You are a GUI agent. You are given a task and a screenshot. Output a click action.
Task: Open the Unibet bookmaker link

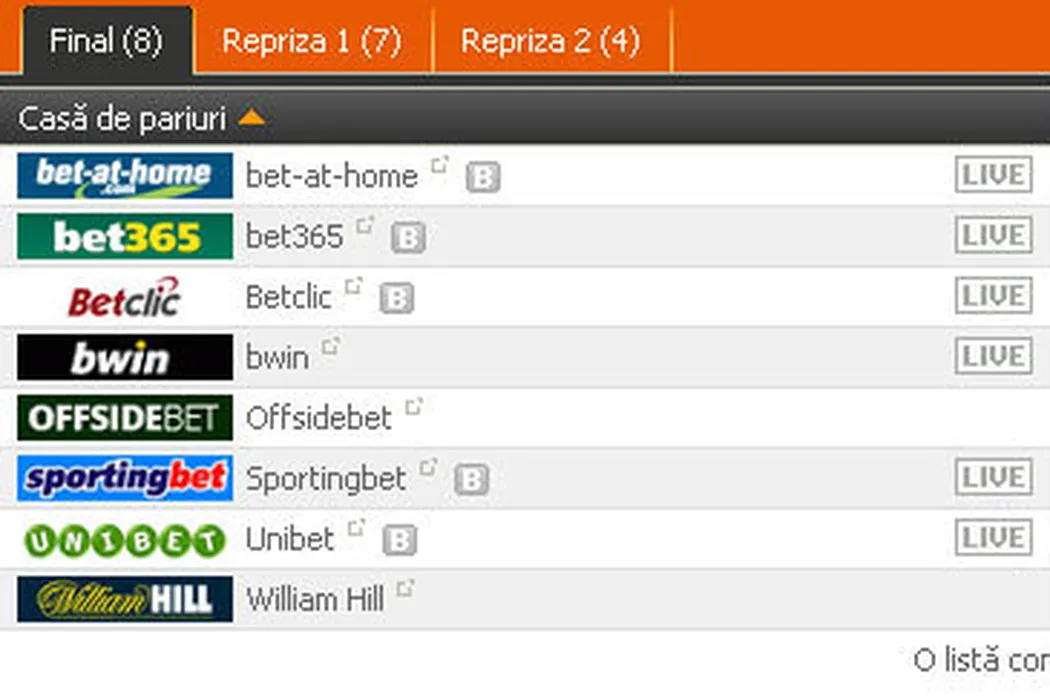point(289,539)
